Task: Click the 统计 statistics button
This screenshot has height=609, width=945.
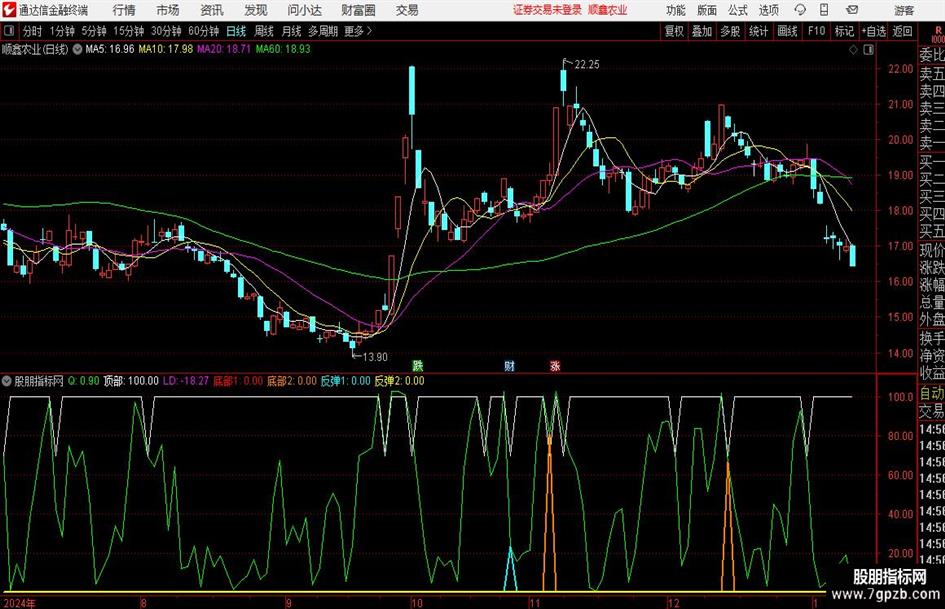Action: click(758, 31)
